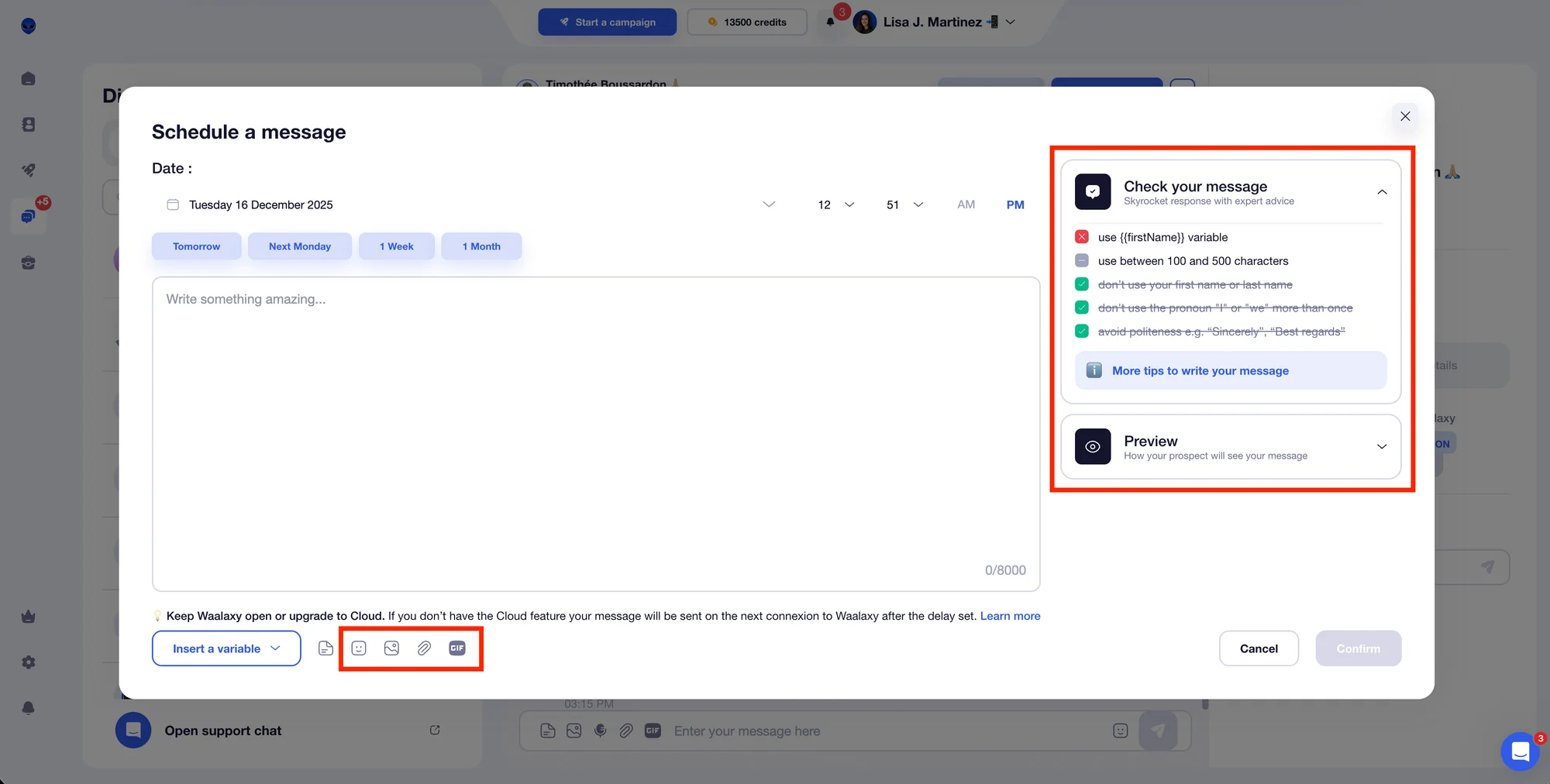Choose the Next Monday quick date

(x=300, y=246)
